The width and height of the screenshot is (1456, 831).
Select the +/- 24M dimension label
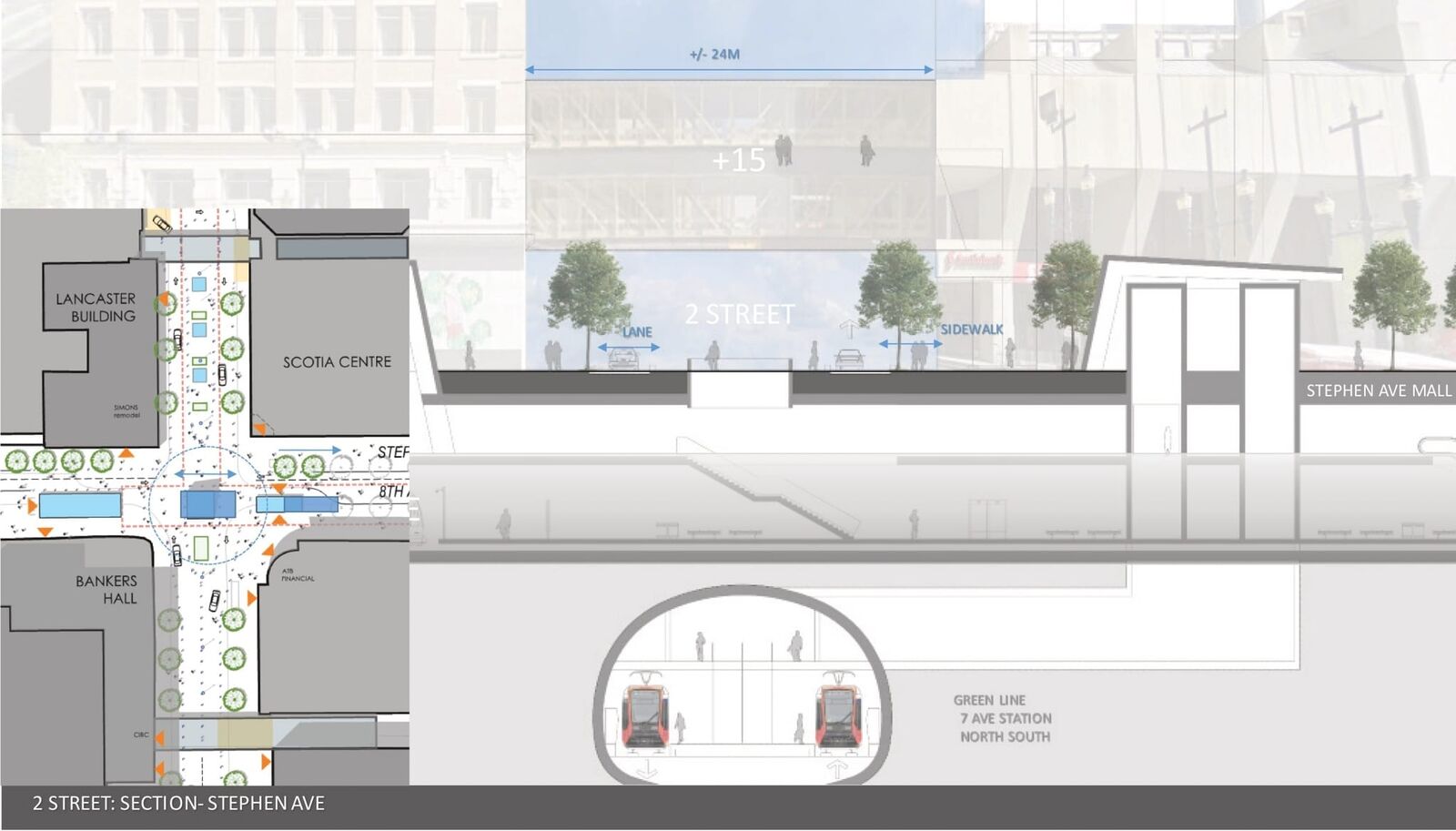point(714,55)
